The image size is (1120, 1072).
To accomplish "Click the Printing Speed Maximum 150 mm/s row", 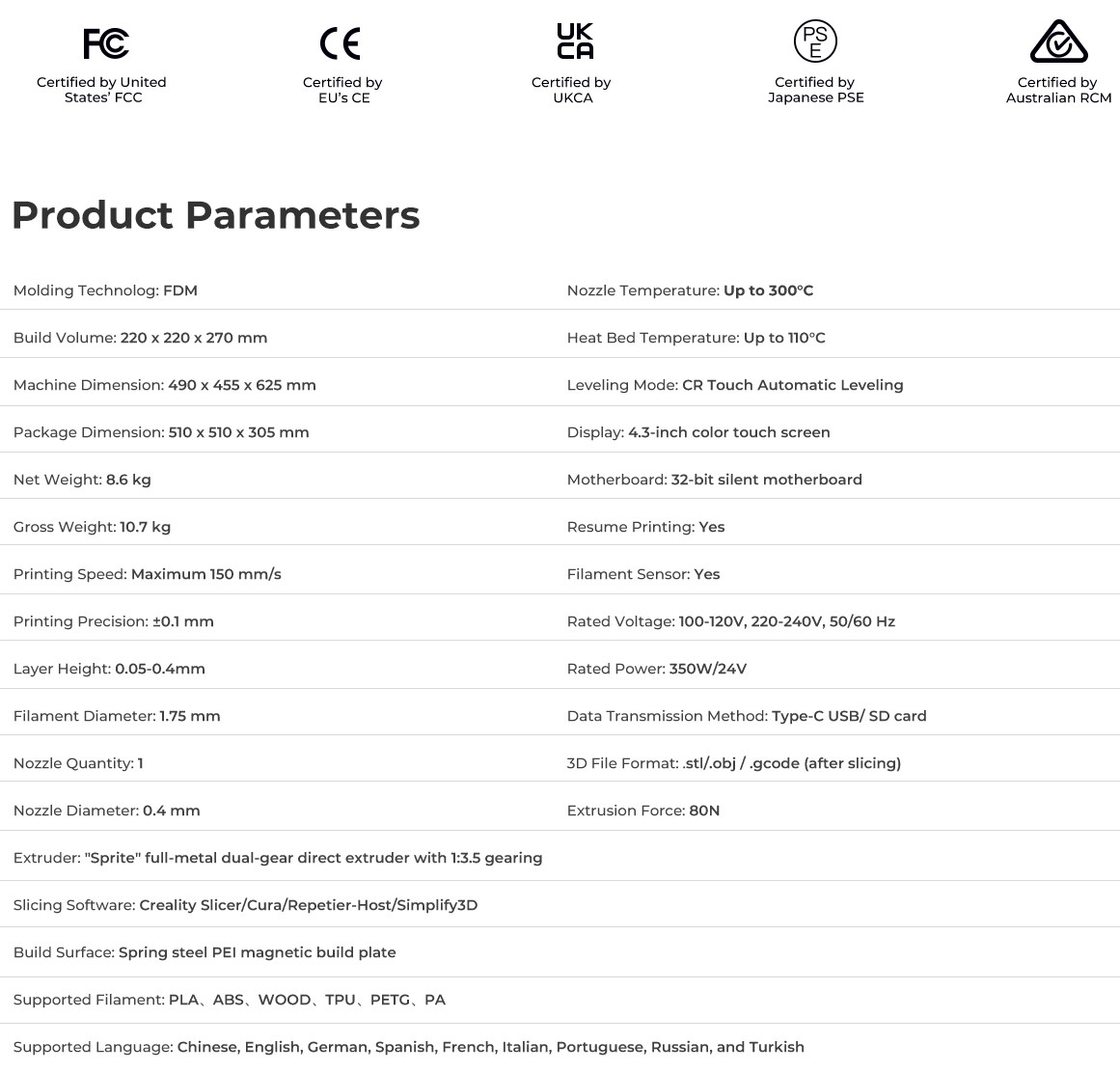I will coord(148,574).
